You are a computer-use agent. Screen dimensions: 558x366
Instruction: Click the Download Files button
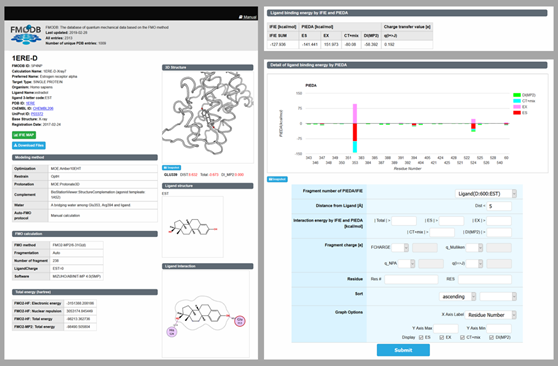coord(29,145)
